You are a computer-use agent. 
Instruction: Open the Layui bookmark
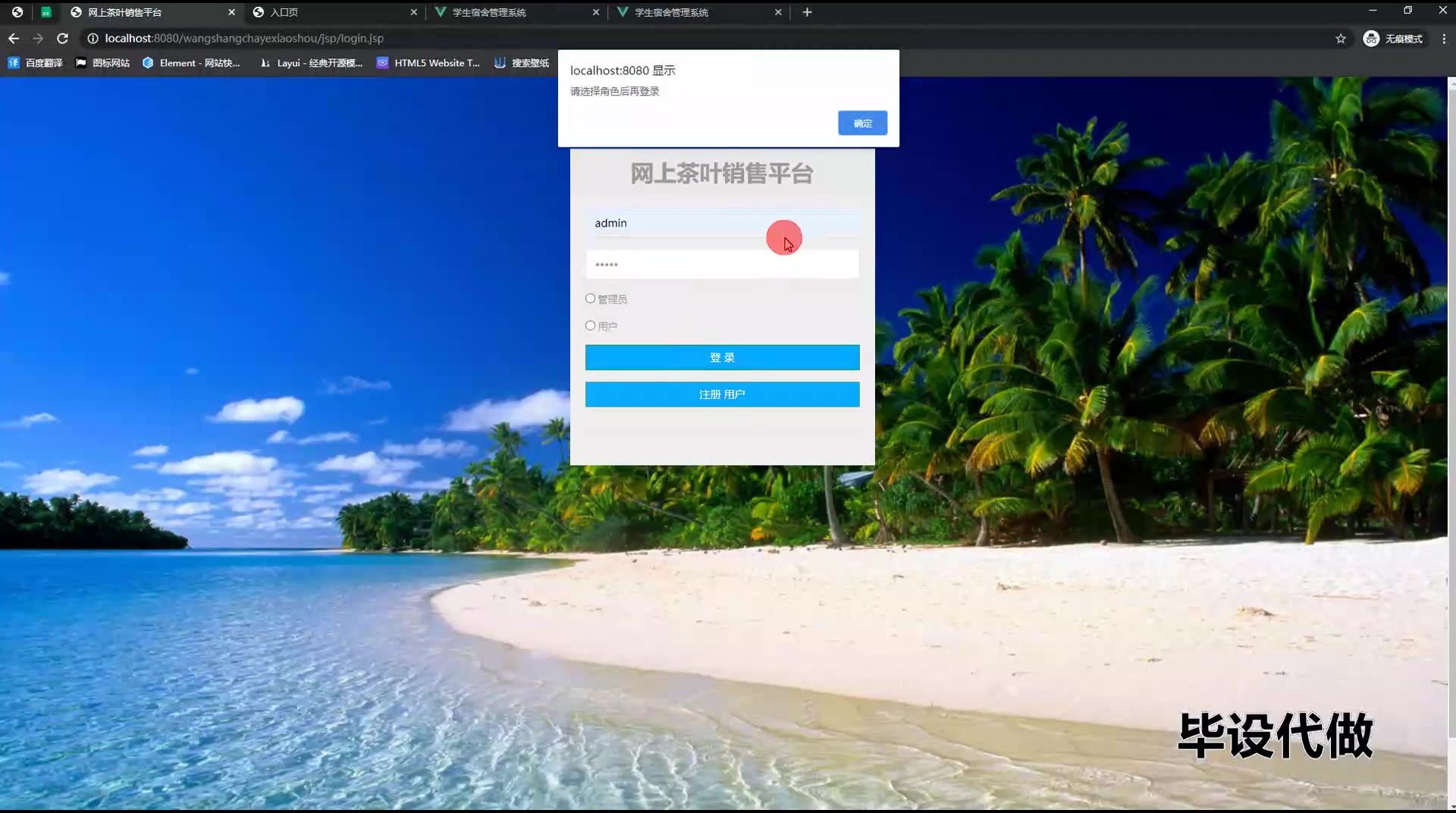pyautogui.click(x=311, y=63)
